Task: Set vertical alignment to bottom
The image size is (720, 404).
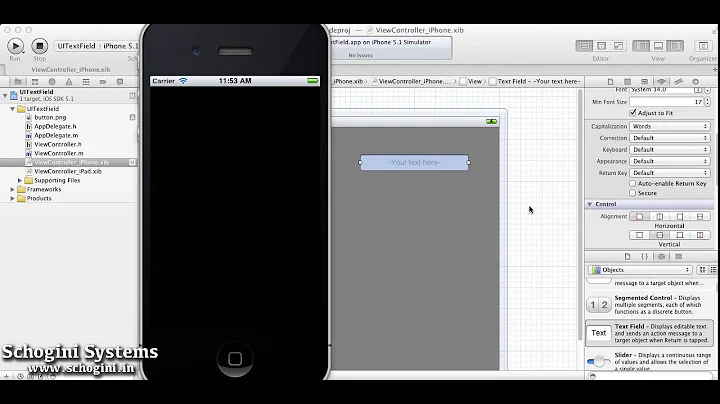Action: pos(680,235)
